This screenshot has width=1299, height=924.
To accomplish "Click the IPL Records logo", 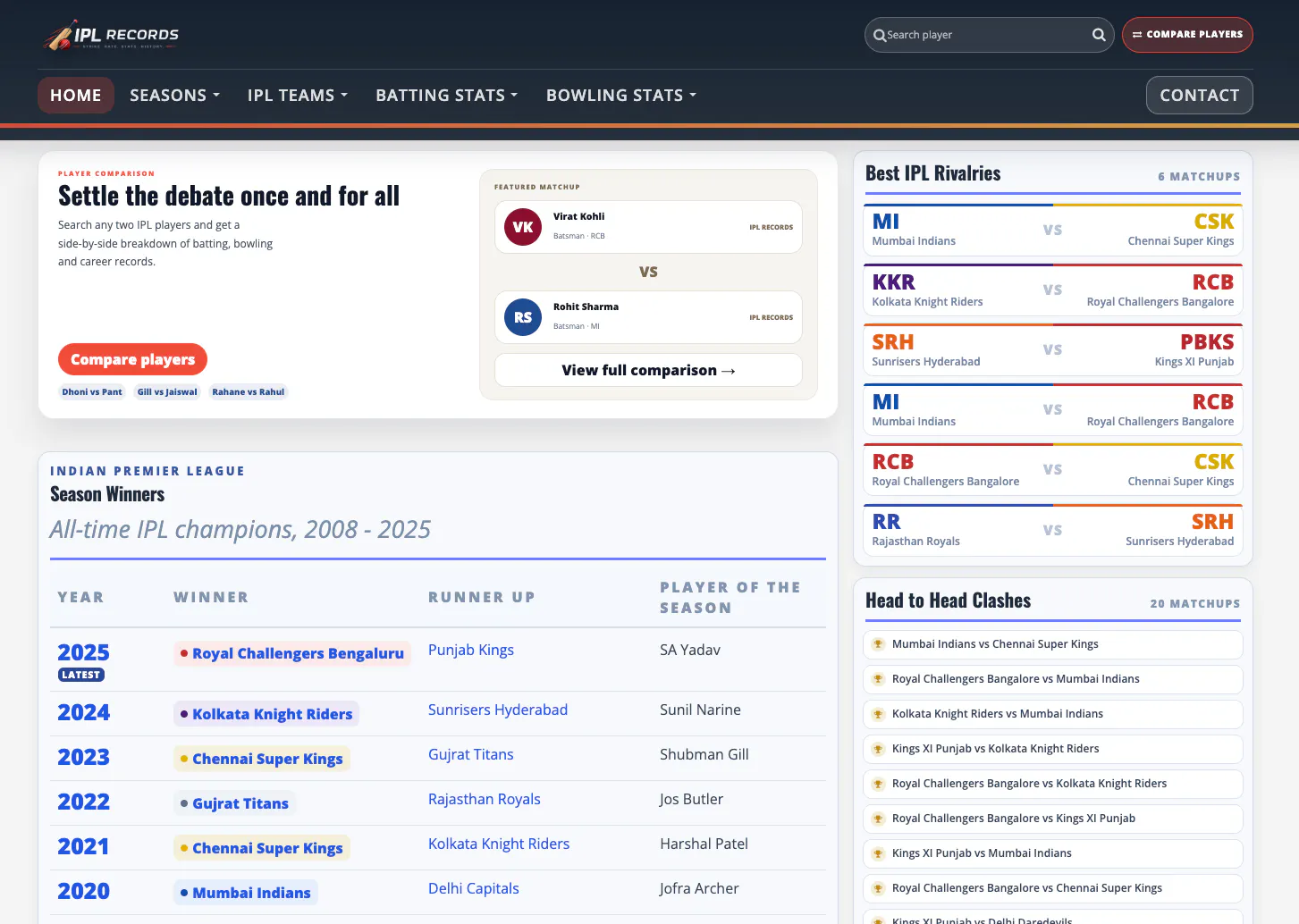I will [x=112, y=36].
